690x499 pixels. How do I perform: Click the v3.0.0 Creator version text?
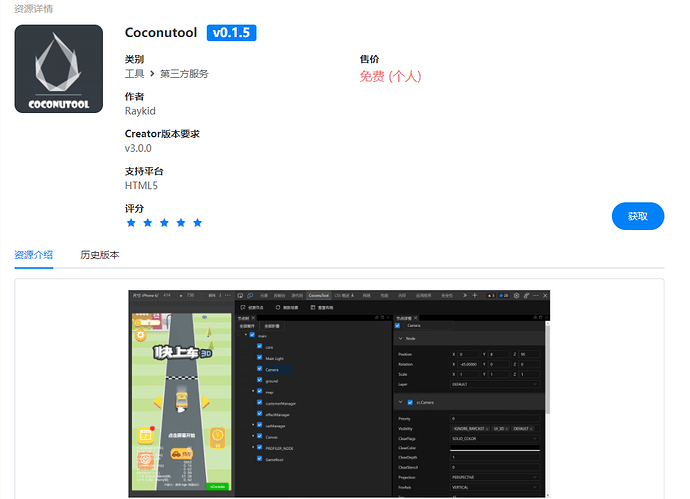coord(138,148)
